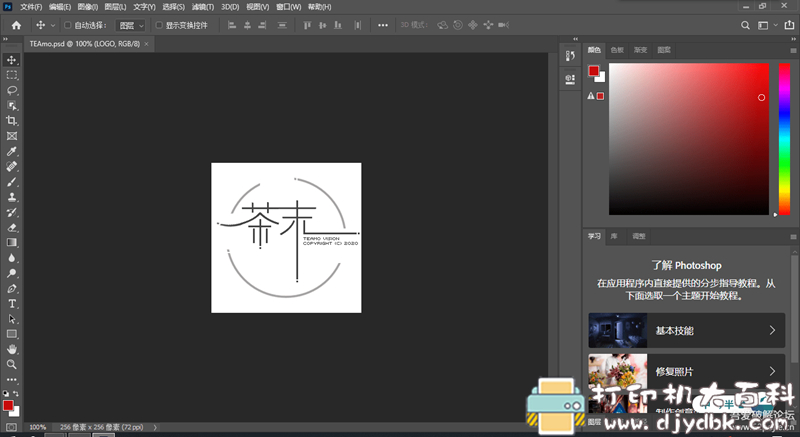Open more align options ellipsis
Image resolution: width=800 pixels, height=437 pixels.
(383, 25)
